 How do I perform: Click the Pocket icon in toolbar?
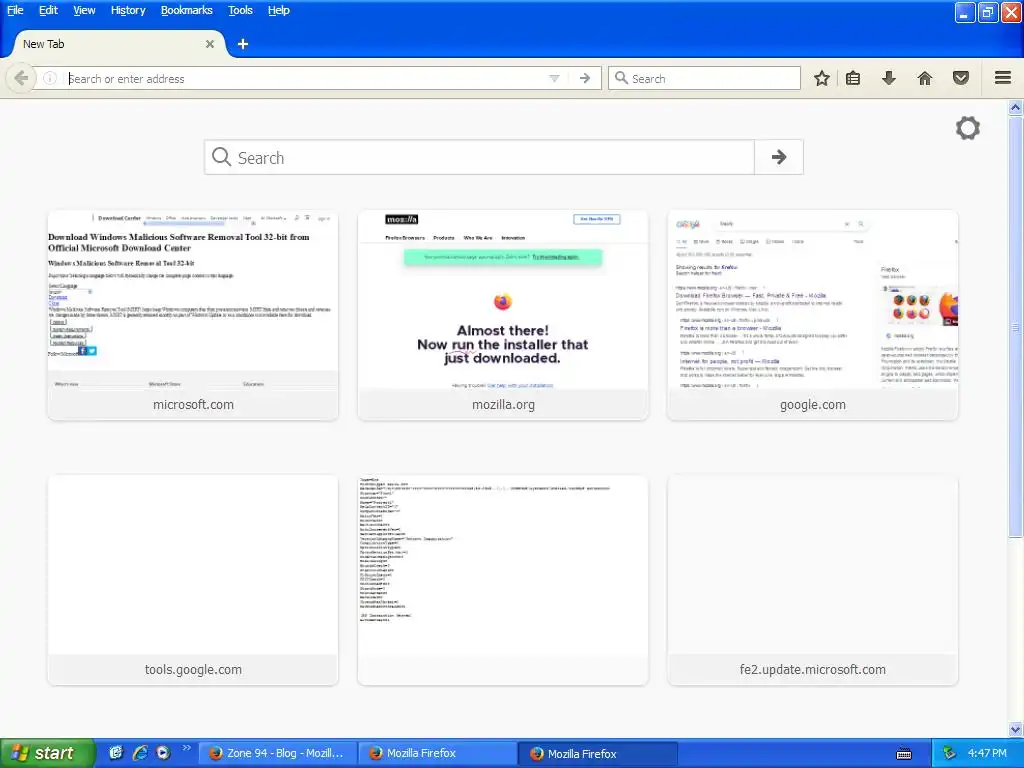tap(961, 78)
